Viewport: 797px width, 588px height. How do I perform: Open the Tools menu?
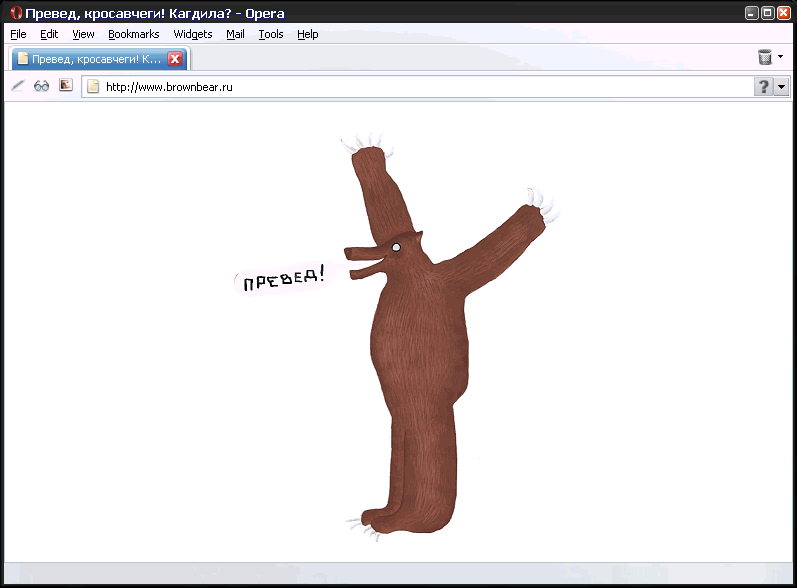point(271,34)
